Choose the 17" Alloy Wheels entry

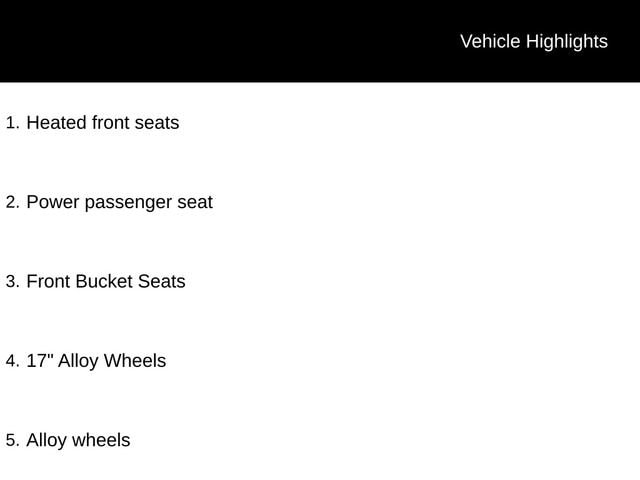96,360
